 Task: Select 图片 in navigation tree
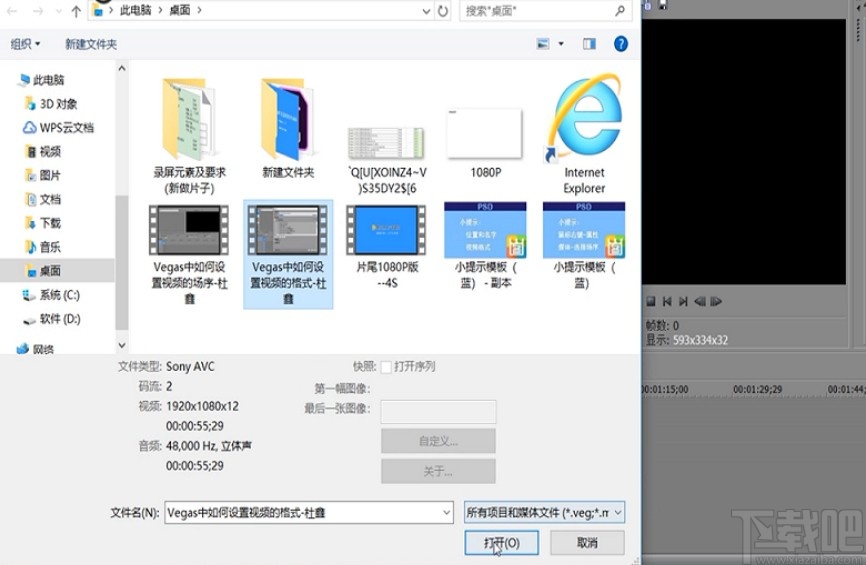point(43,175)
